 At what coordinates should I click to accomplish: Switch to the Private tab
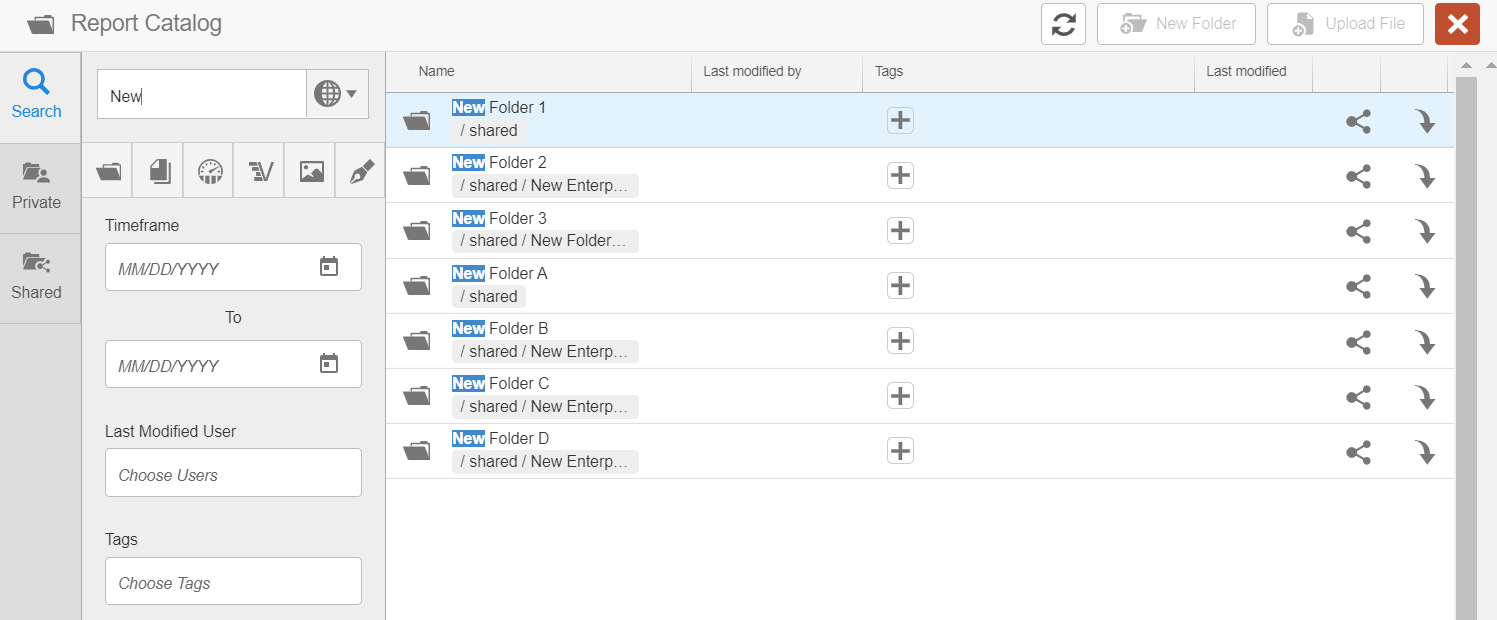click(37, 188)
